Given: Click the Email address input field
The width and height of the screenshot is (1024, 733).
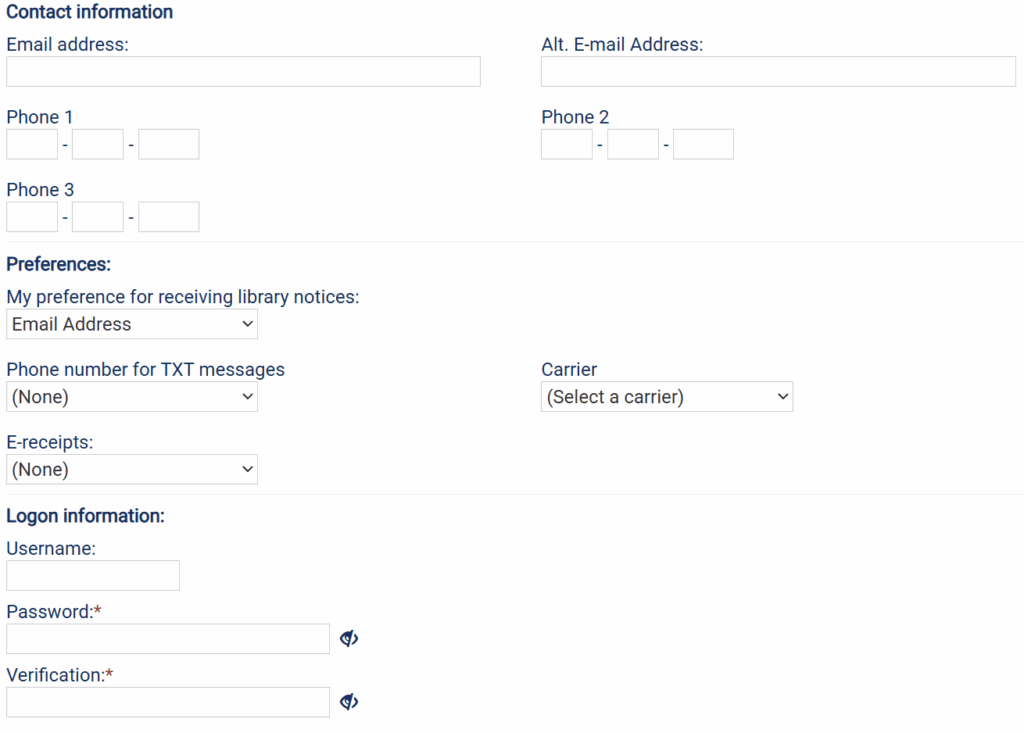Looking at the screenshot, I should click(243, 72).
